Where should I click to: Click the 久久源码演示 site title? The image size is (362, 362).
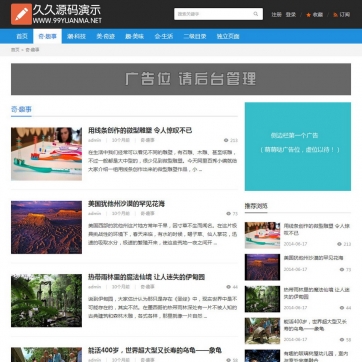67,10
